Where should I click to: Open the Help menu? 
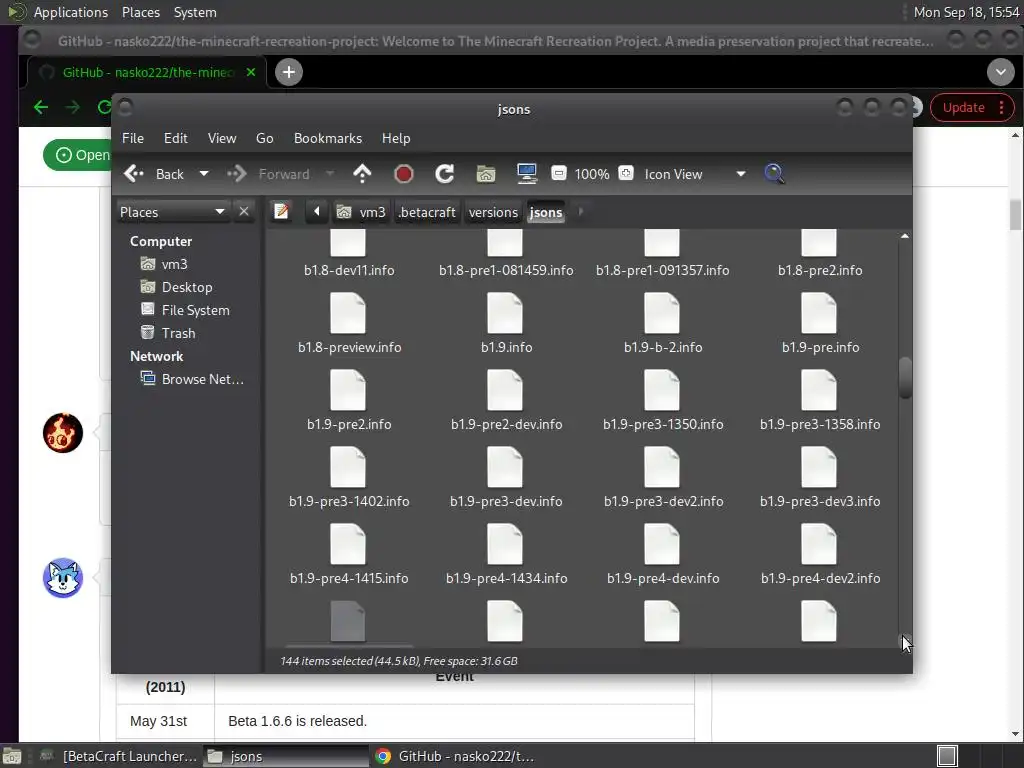point(396,138)
